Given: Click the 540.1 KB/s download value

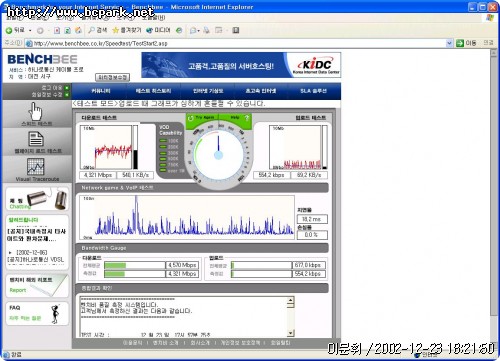Looking at the screenshot, I should coord(134,175).
